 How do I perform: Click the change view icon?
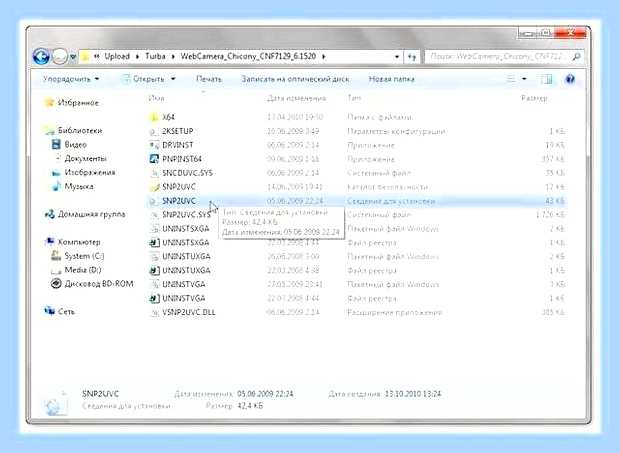tap(511, 79)
